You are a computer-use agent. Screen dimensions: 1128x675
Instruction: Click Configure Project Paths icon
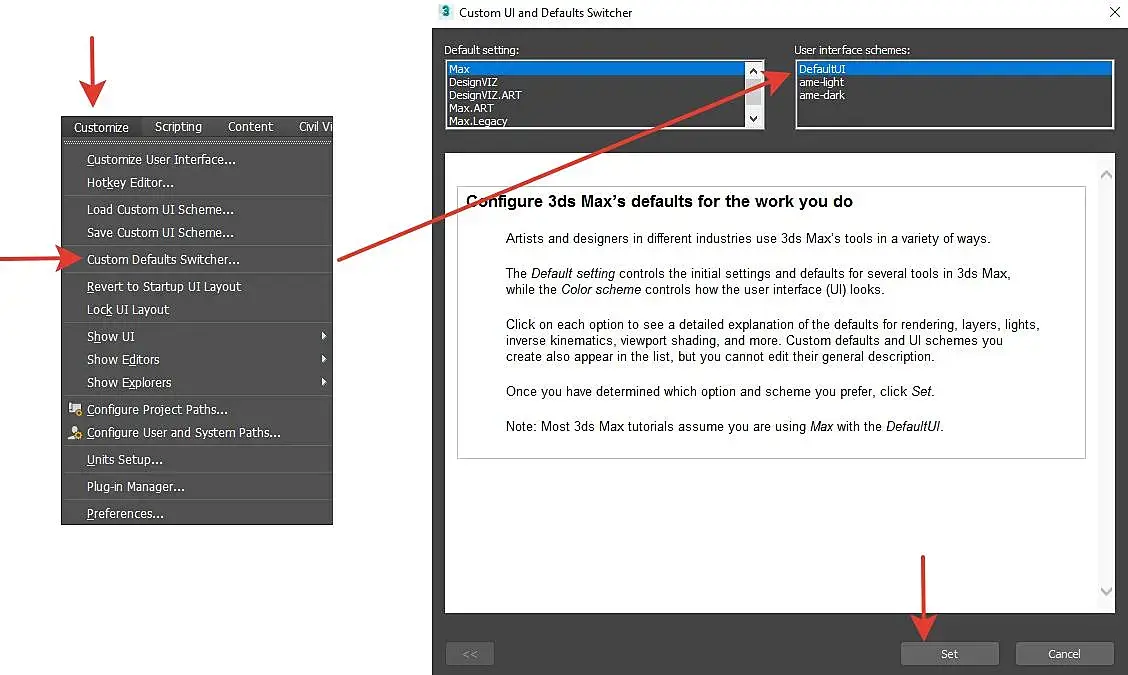coord(75,409)
